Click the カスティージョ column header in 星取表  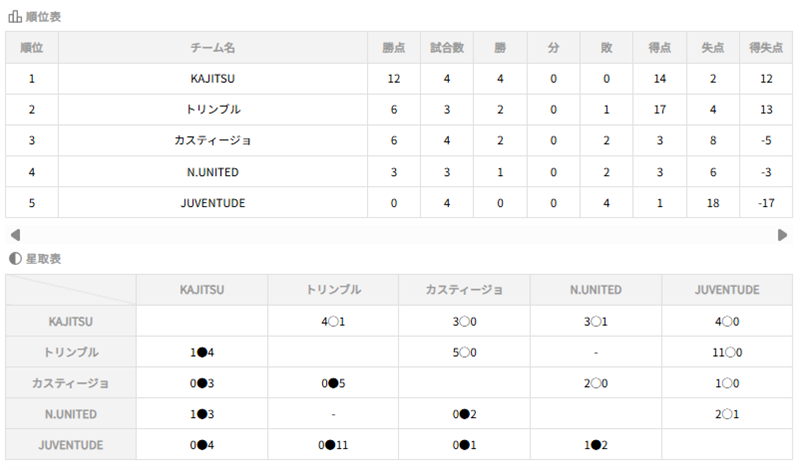464,290
